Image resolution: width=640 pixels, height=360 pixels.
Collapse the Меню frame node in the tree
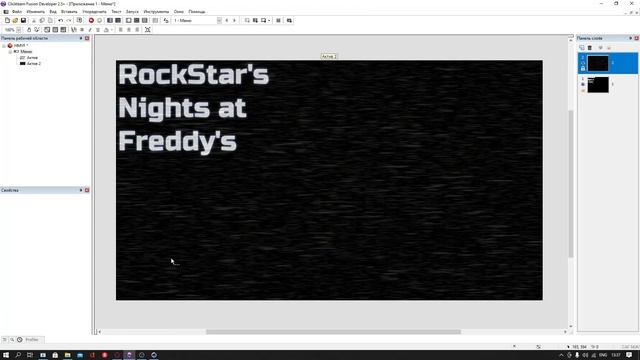pos(10,52)
